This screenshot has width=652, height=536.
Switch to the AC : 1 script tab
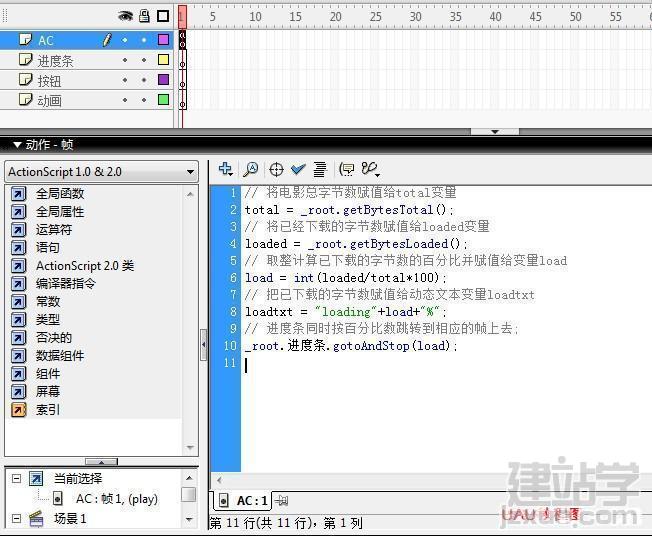click(x=243, y=501)
